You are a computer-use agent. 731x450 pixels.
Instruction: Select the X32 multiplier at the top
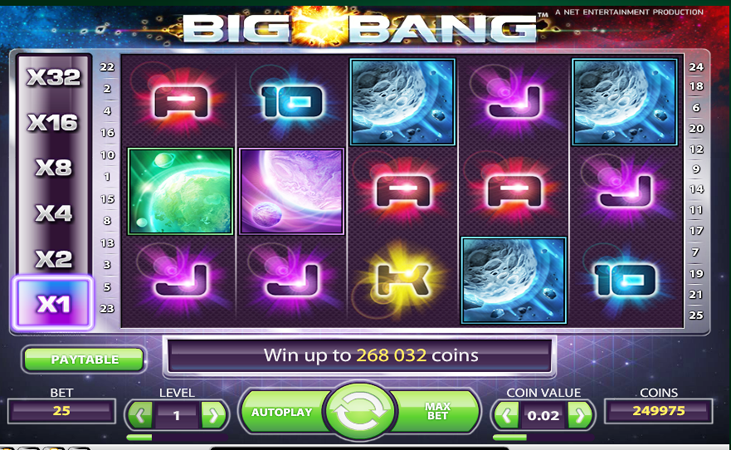(x=53, y=77)
